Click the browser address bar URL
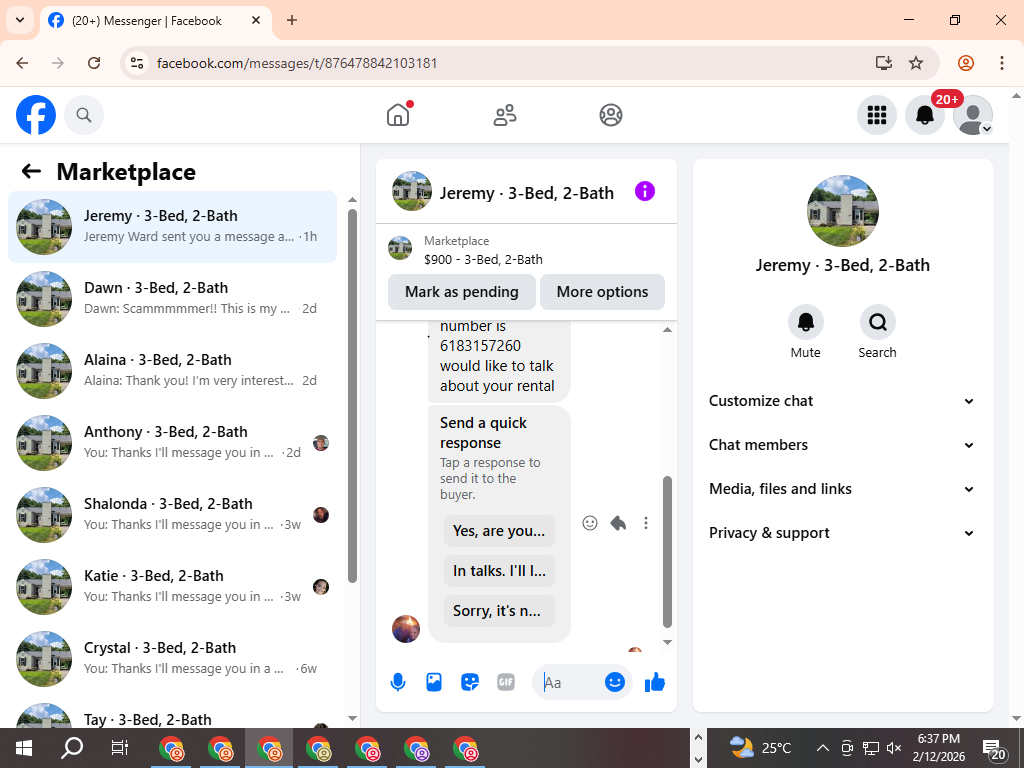Viewport: 1024px width, 768px height. (297, 63)
